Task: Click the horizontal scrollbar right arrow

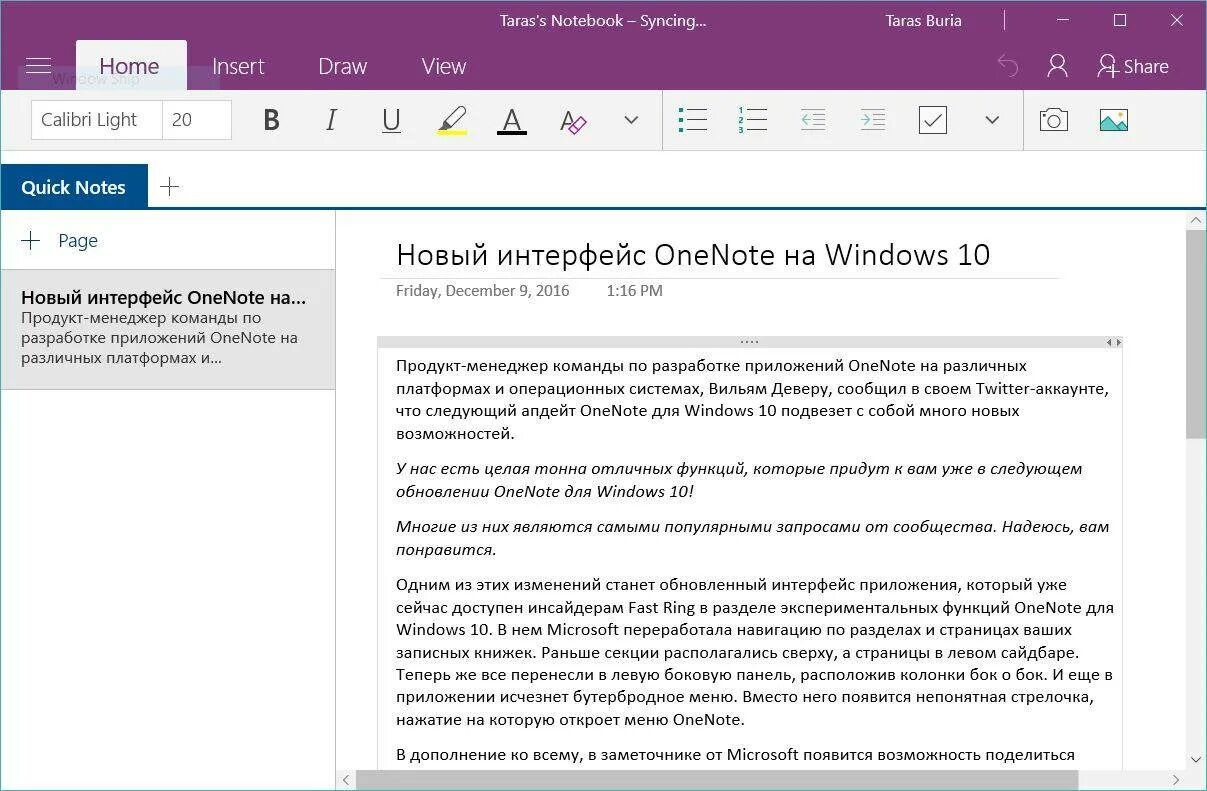Action: (x=1176, y=780)
